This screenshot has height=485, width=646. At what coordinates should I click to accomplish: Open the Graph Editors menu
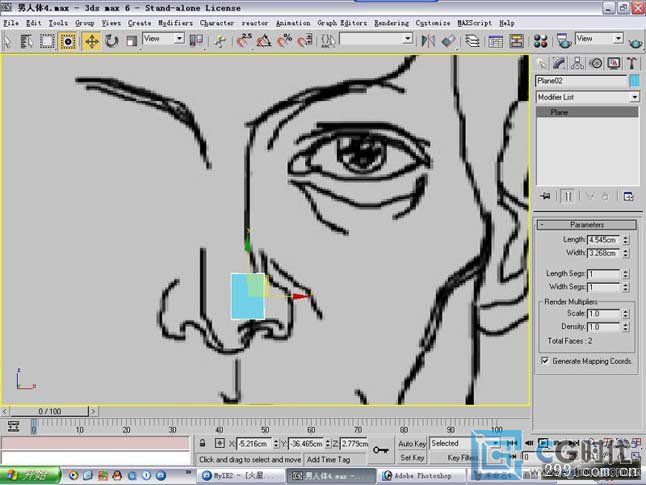[342, 23]
